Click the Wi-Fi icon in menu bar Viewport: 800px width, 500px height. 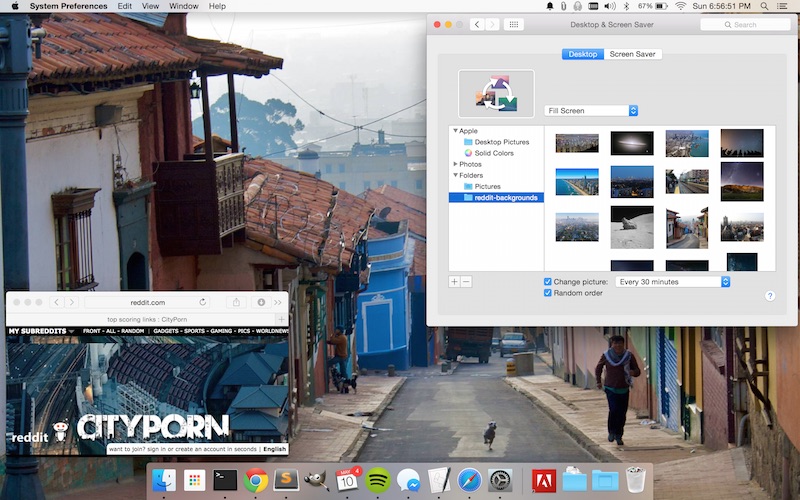680,6
